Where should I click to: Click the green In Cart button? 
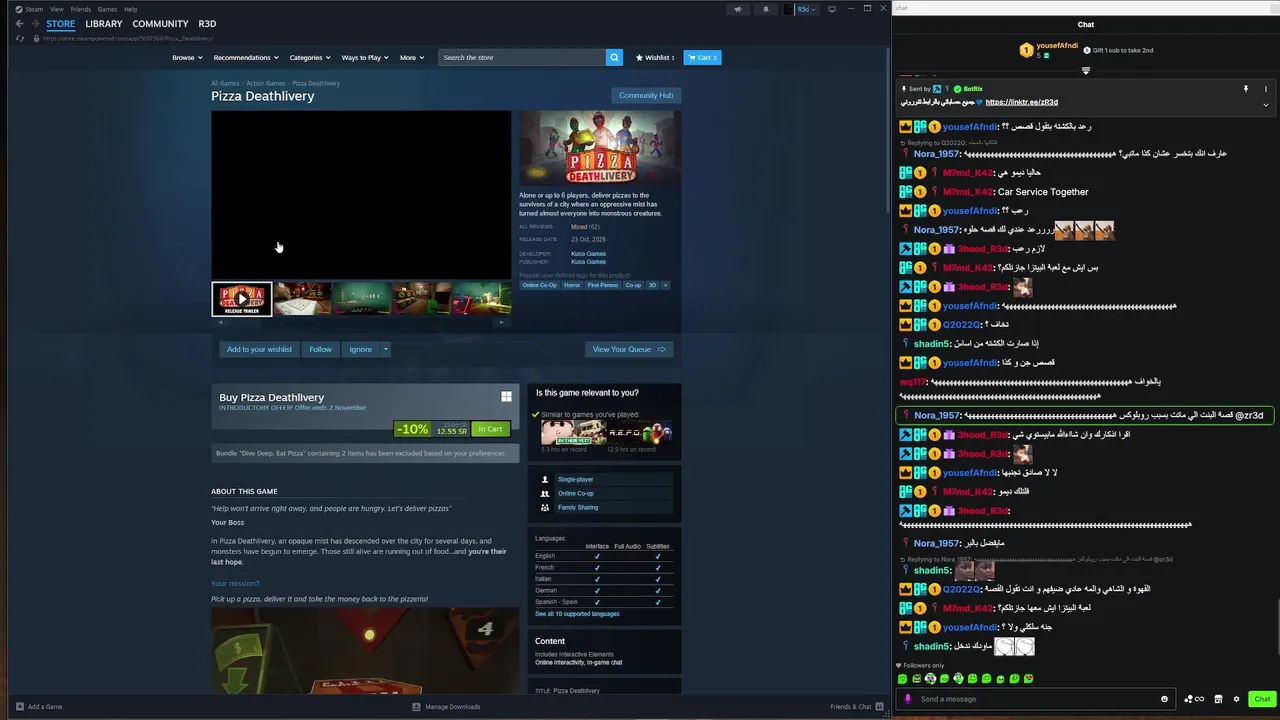(490, 429)
